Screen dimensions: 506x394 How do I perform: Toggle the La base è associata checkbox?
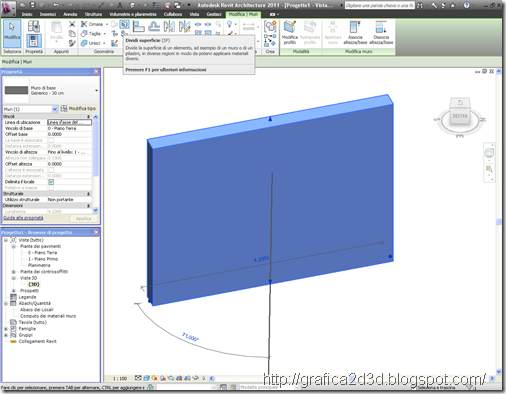pyautogui.click(x=51, y=140)
